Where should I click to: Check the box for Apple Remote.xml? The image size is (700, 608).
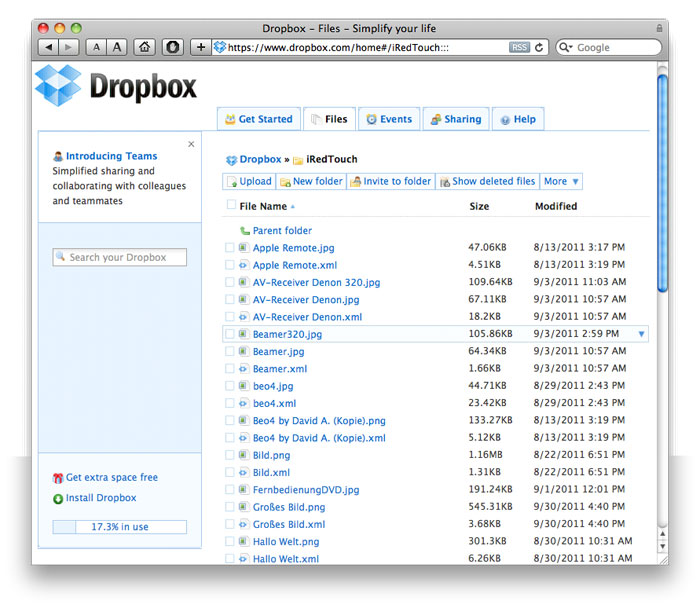(x=229, y=265)
